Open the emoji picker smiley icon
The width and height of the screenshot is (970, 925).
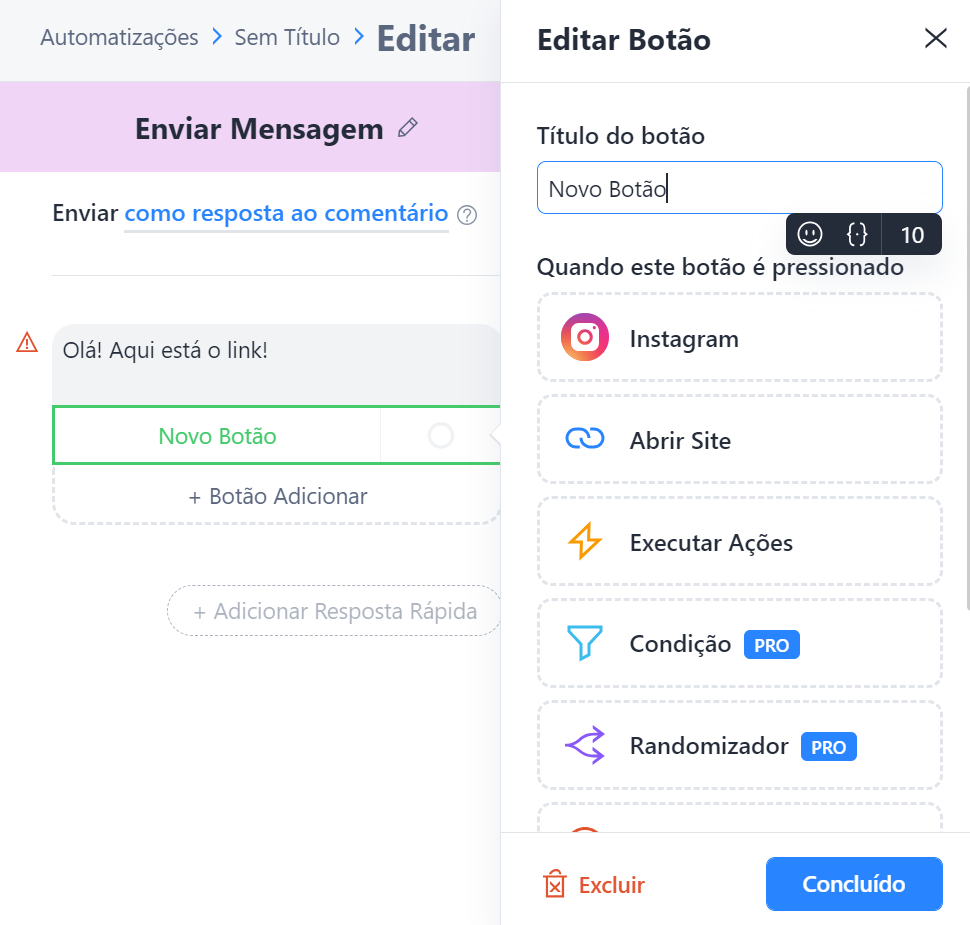[x=809, y=234]
